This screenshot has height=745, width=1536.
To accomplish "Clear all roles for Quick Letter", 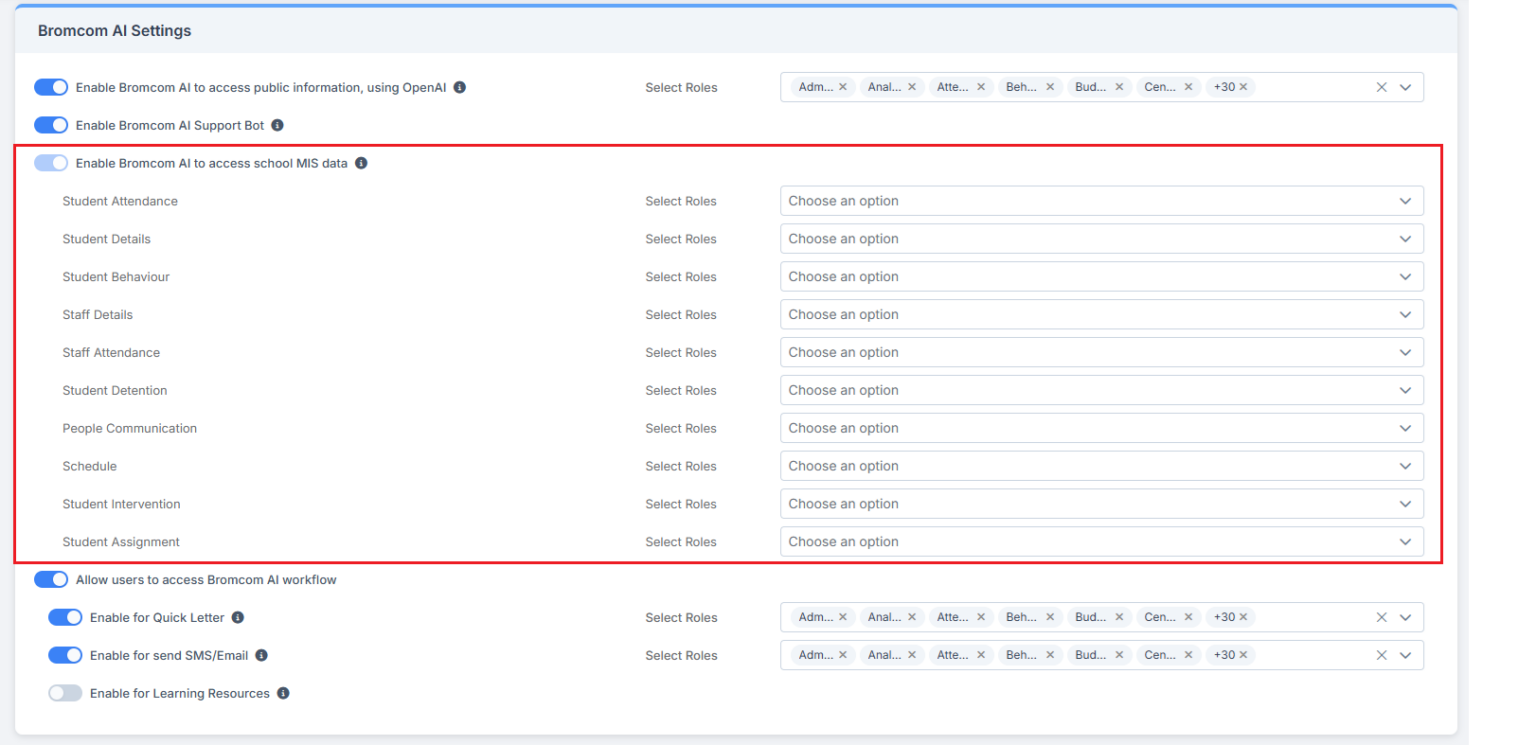I will (x=1381, y=618).
